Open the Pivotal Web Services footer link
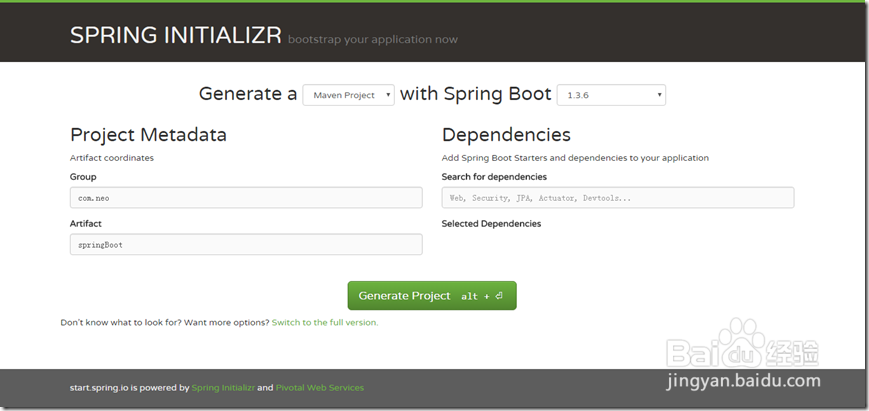869x411 pixels. (x=320, y=388)
